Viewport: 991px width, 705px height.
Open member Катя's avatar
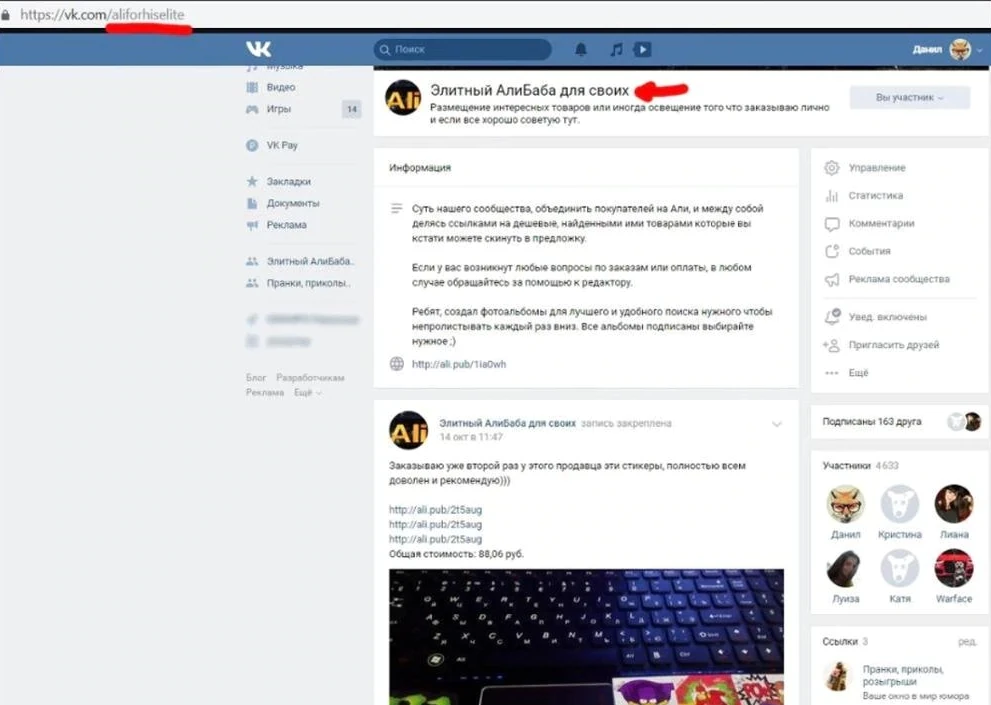click(899, 568)
